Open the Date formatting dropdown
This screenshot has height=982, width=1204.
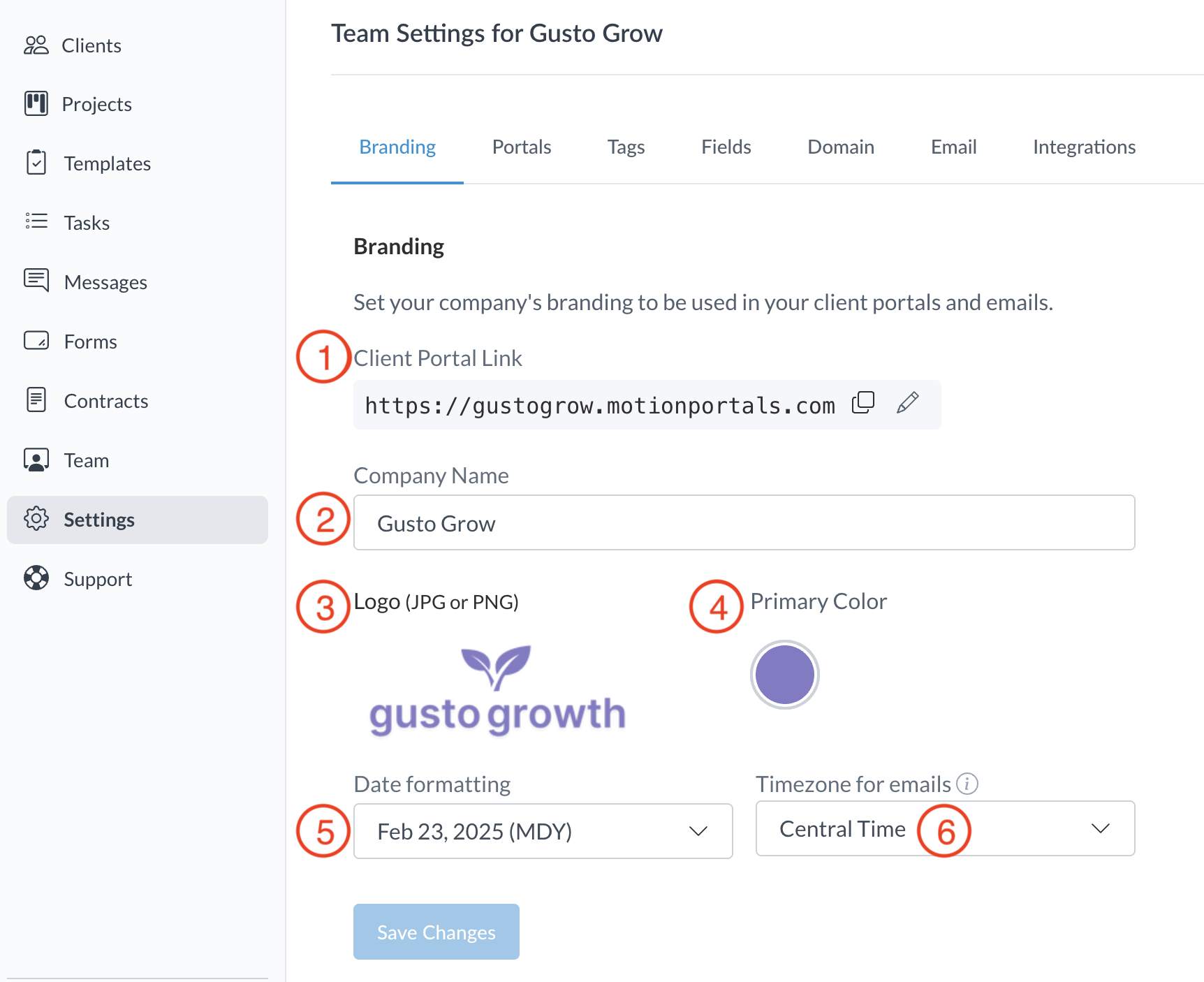[x=543, y=831]
